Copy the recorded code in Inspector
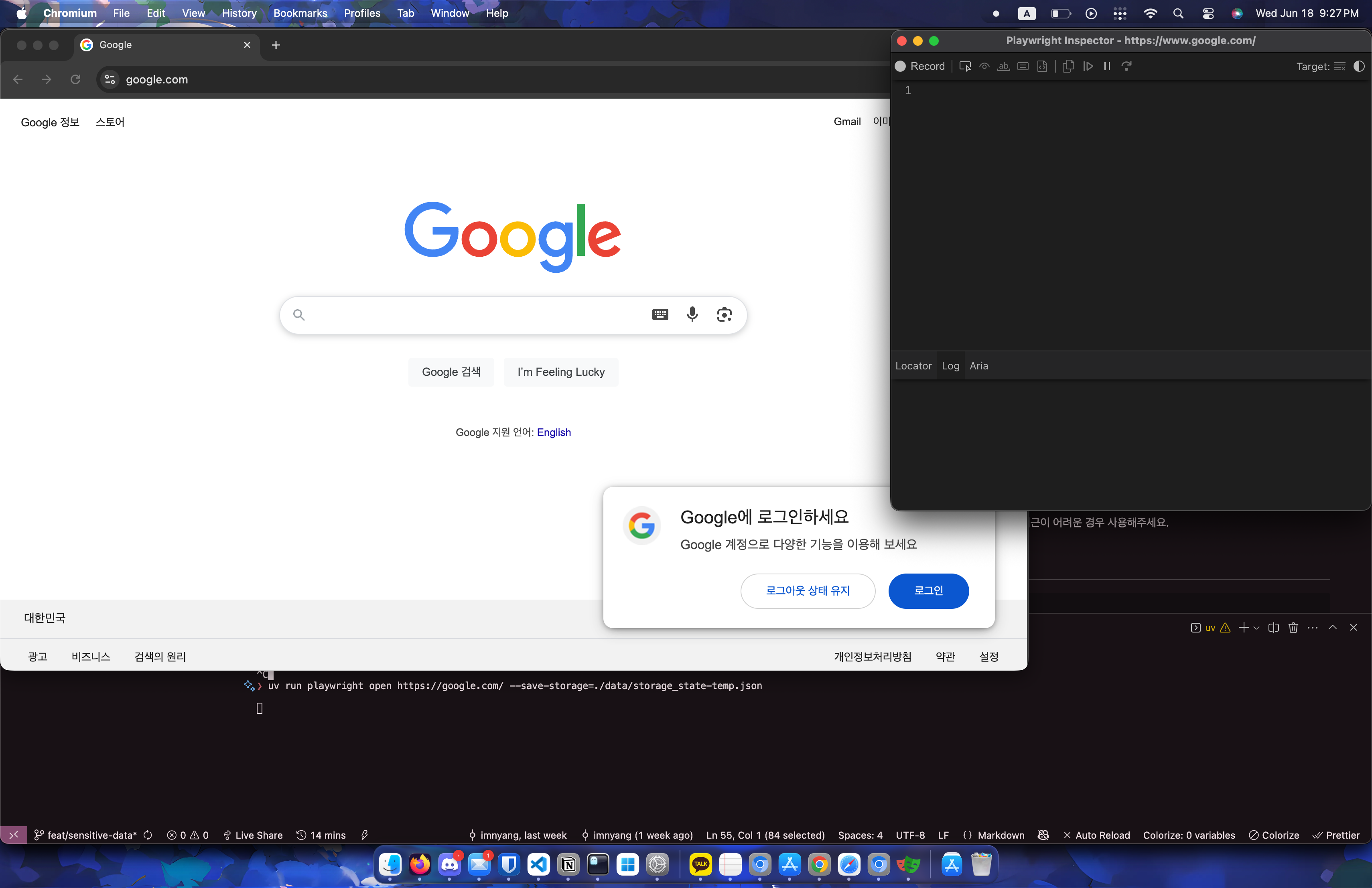This screenshot has height=888, width=1372. (1068, 66)
